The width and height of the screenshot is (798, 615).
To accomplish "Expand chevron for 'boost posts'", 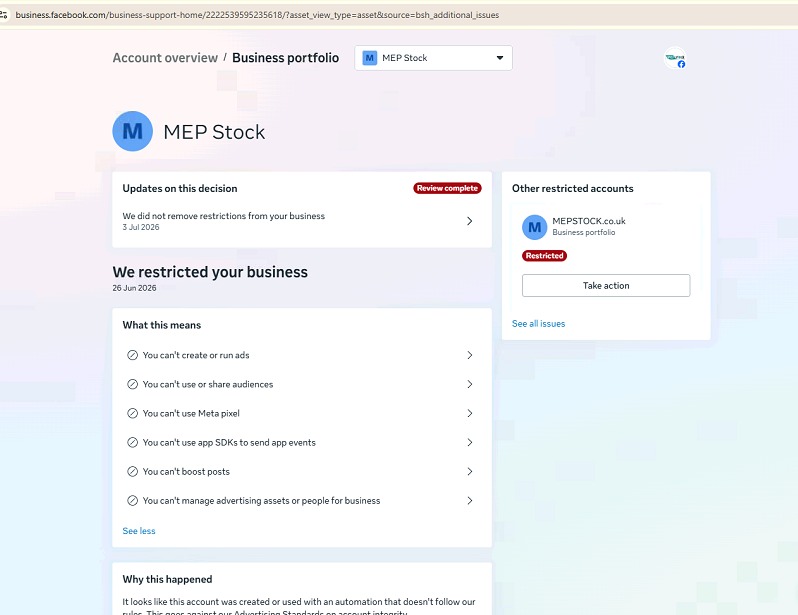I will [x=470, y=471].
